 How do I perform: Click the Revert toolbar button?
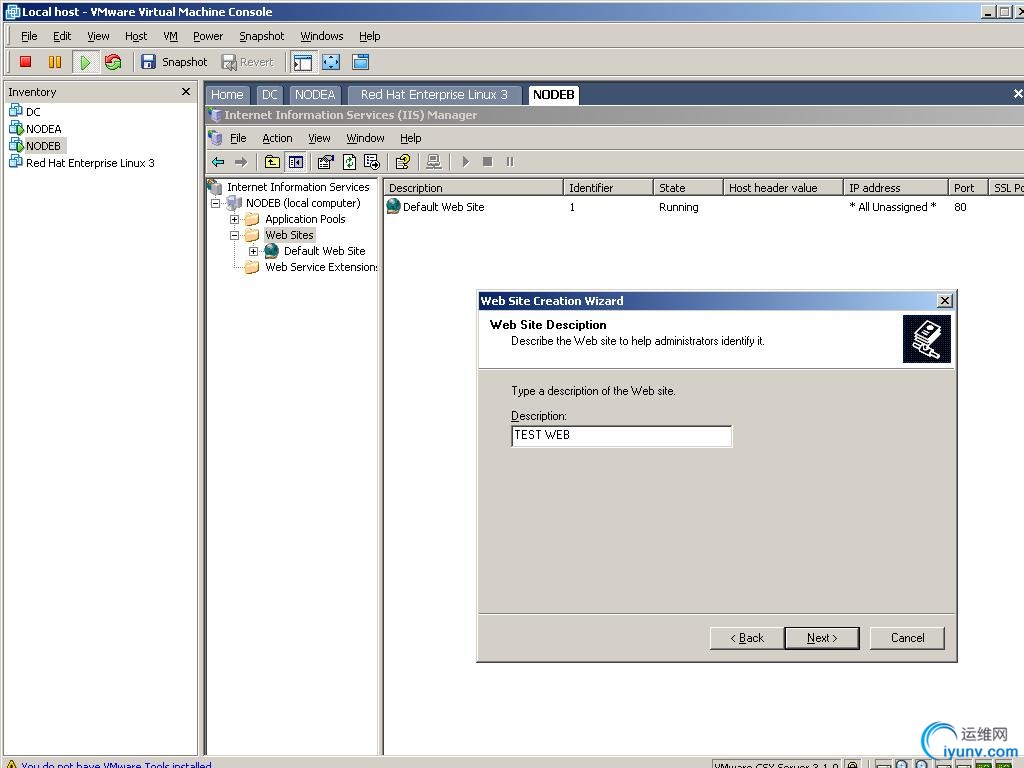(x=248, y=62)
